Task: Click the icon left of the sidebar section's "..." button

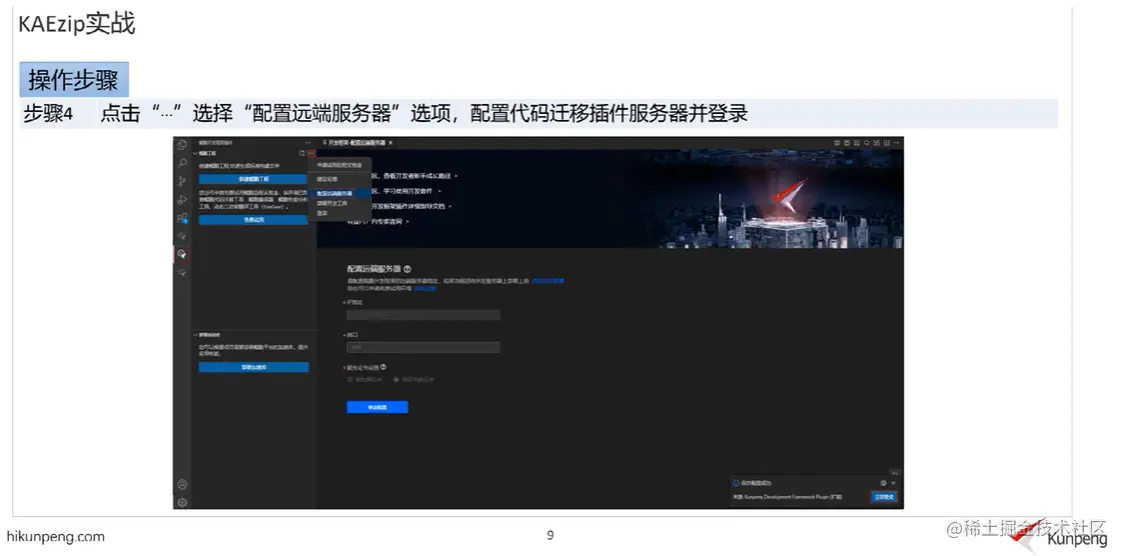Action: click(x=303, y=153)
